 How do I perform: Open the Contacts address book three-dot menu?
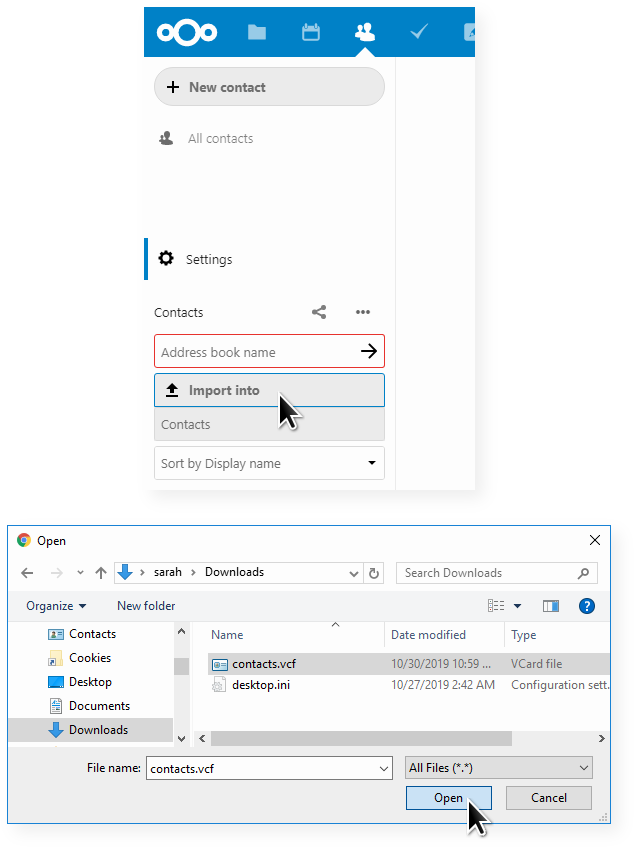click(363, 312)
